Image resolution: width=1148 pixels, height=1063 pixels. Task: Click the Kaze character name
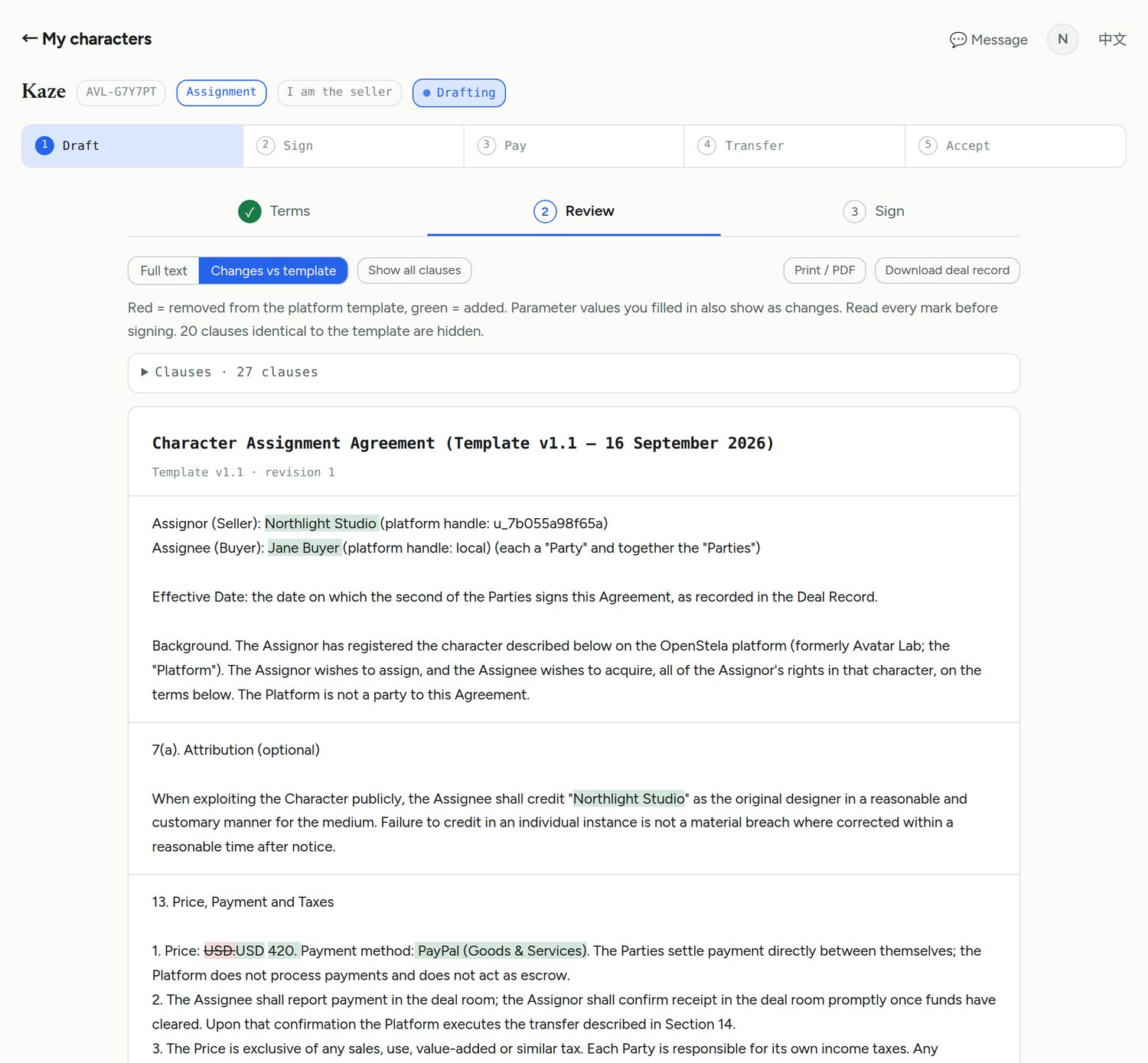click(x=44, y=92)
